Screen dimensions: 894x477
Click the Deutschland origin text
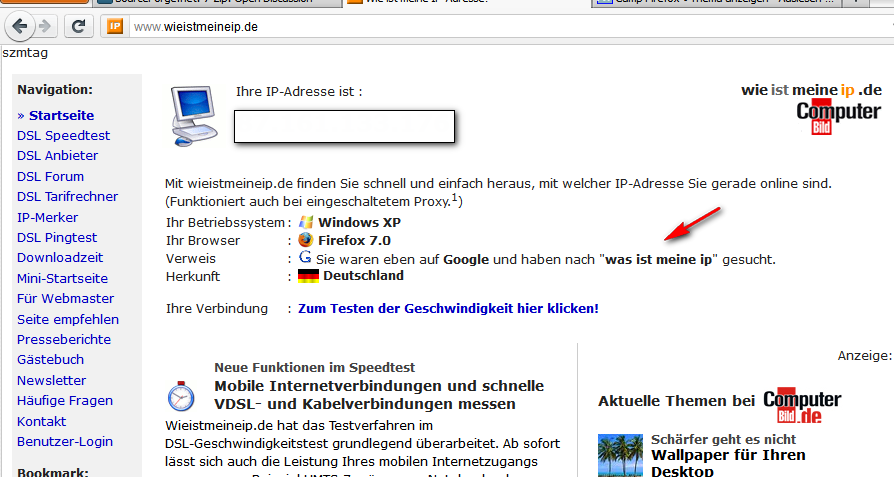pyautogui.click(x=363, y=276)
